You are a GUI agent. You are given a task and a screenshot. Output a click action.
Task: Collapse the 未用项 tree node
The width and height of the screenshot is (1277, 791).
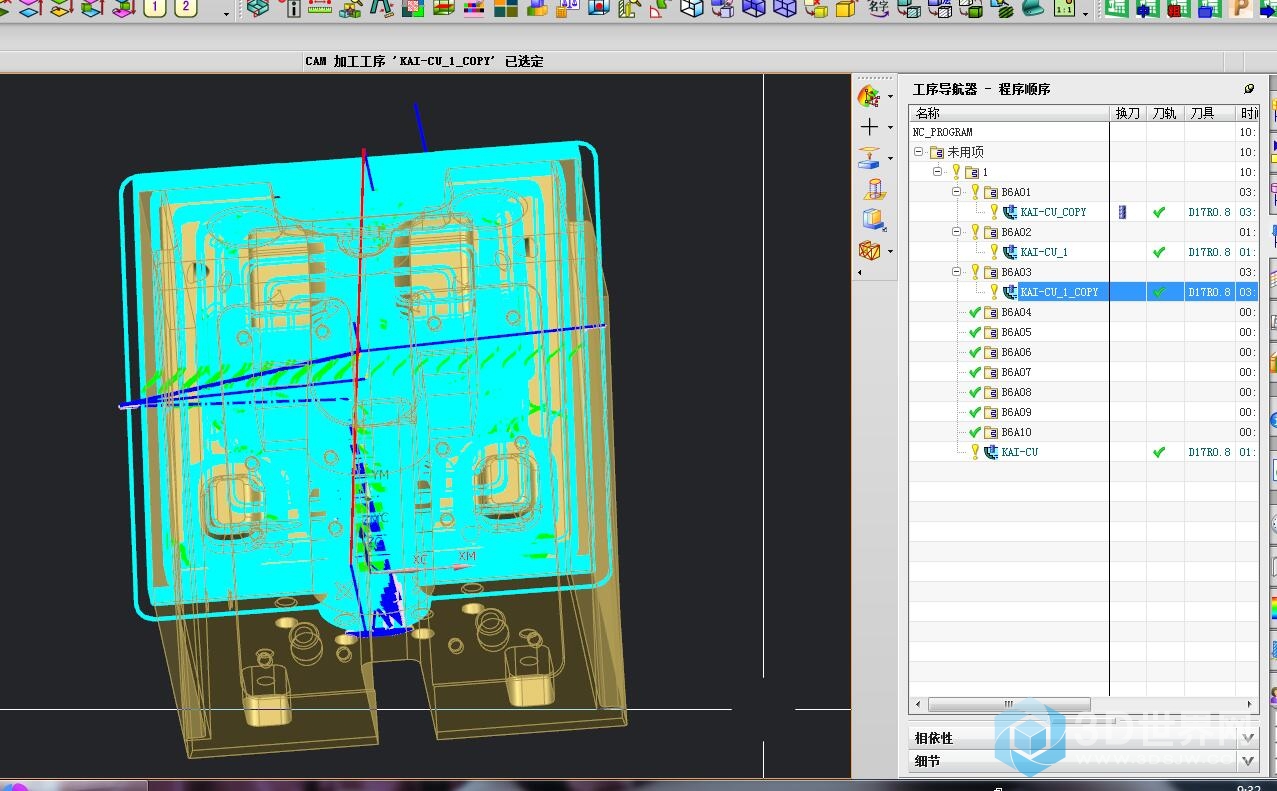[918, 152]
